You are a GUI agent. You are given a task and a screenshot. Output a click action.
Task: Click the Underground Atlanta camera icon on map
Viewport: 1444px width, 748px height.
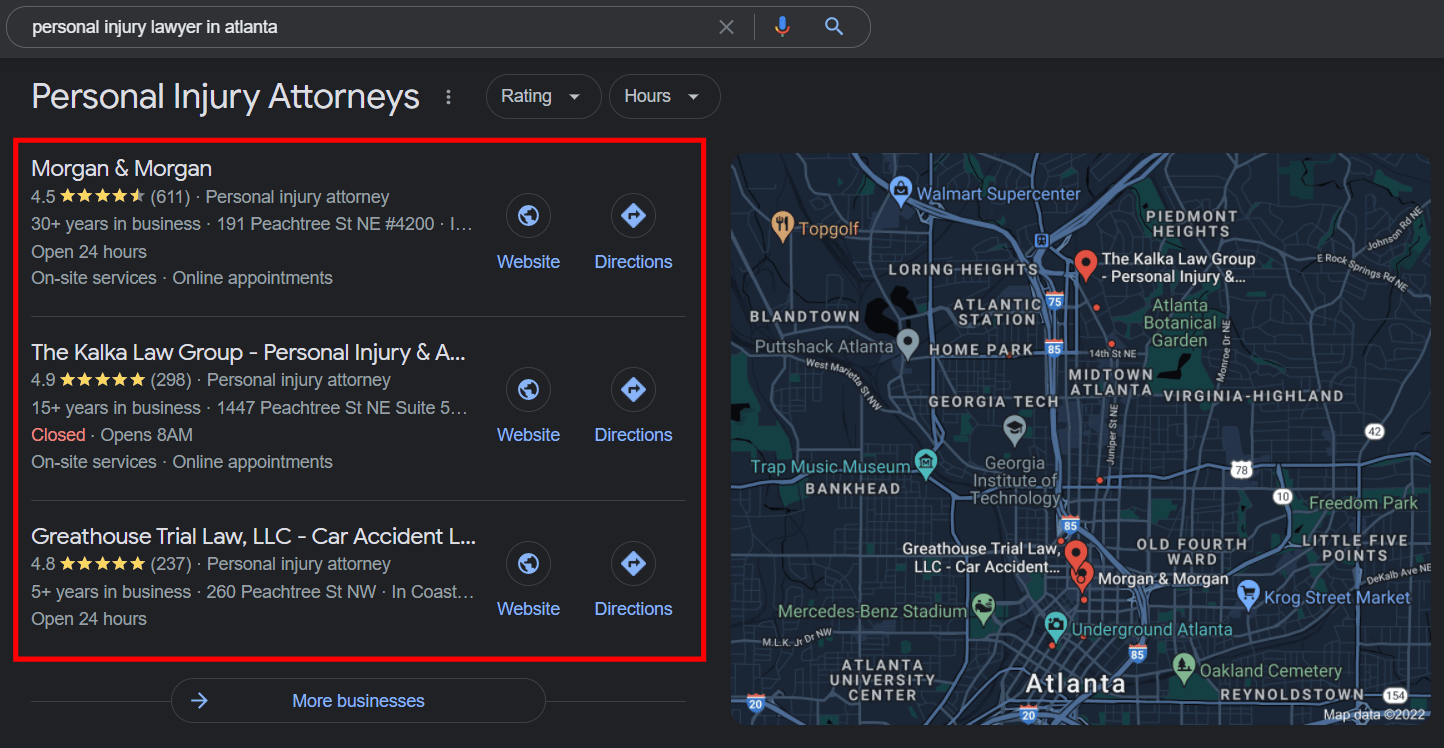coord(1055,626)
